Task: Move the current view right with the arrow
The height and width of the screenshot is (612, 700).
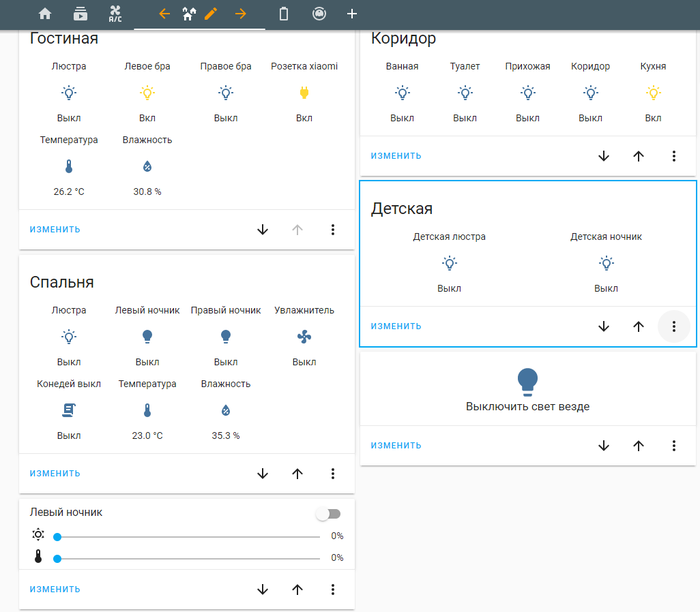Action: point(240,14)
